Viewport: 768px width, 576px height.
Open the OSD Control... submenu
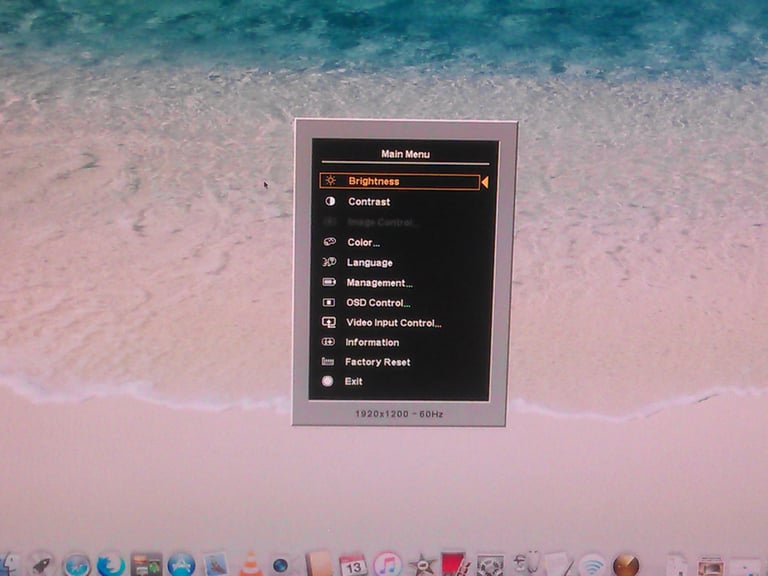click(378, 303)
